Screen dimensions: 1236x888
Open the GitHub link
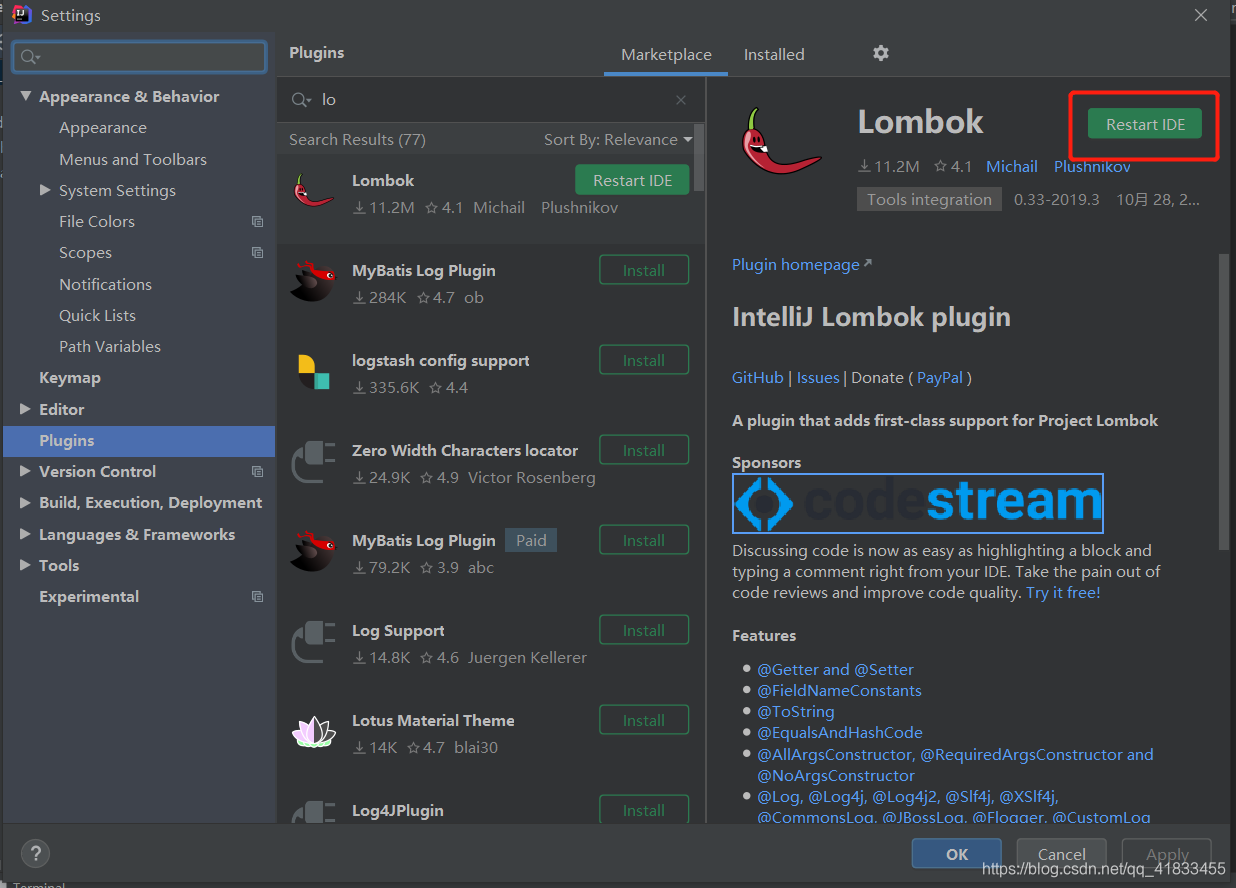pos(758,378)
